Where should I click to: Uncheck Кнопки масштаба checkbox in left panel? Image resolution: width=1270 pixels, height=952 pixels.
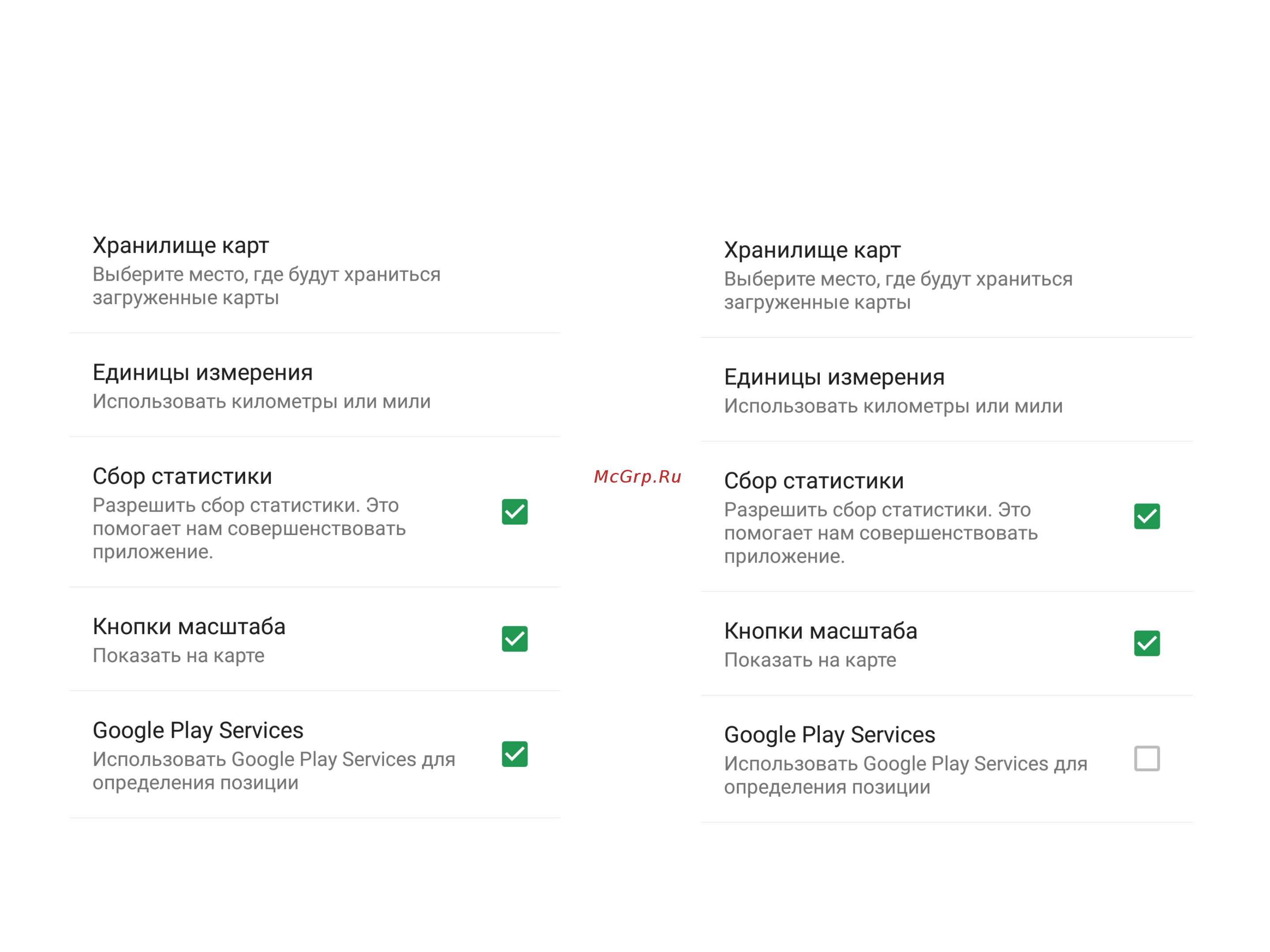tap(515, 639)
